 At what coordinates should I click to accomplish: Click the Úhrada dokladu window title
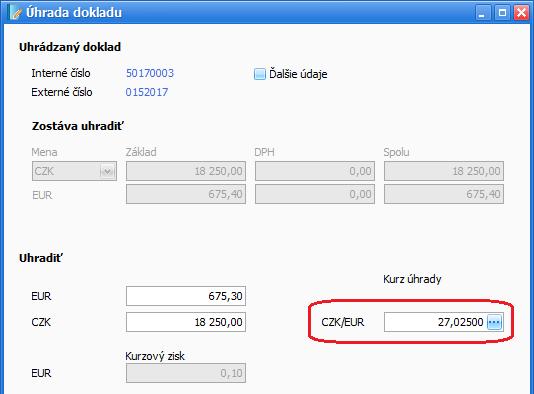[74, 13]
